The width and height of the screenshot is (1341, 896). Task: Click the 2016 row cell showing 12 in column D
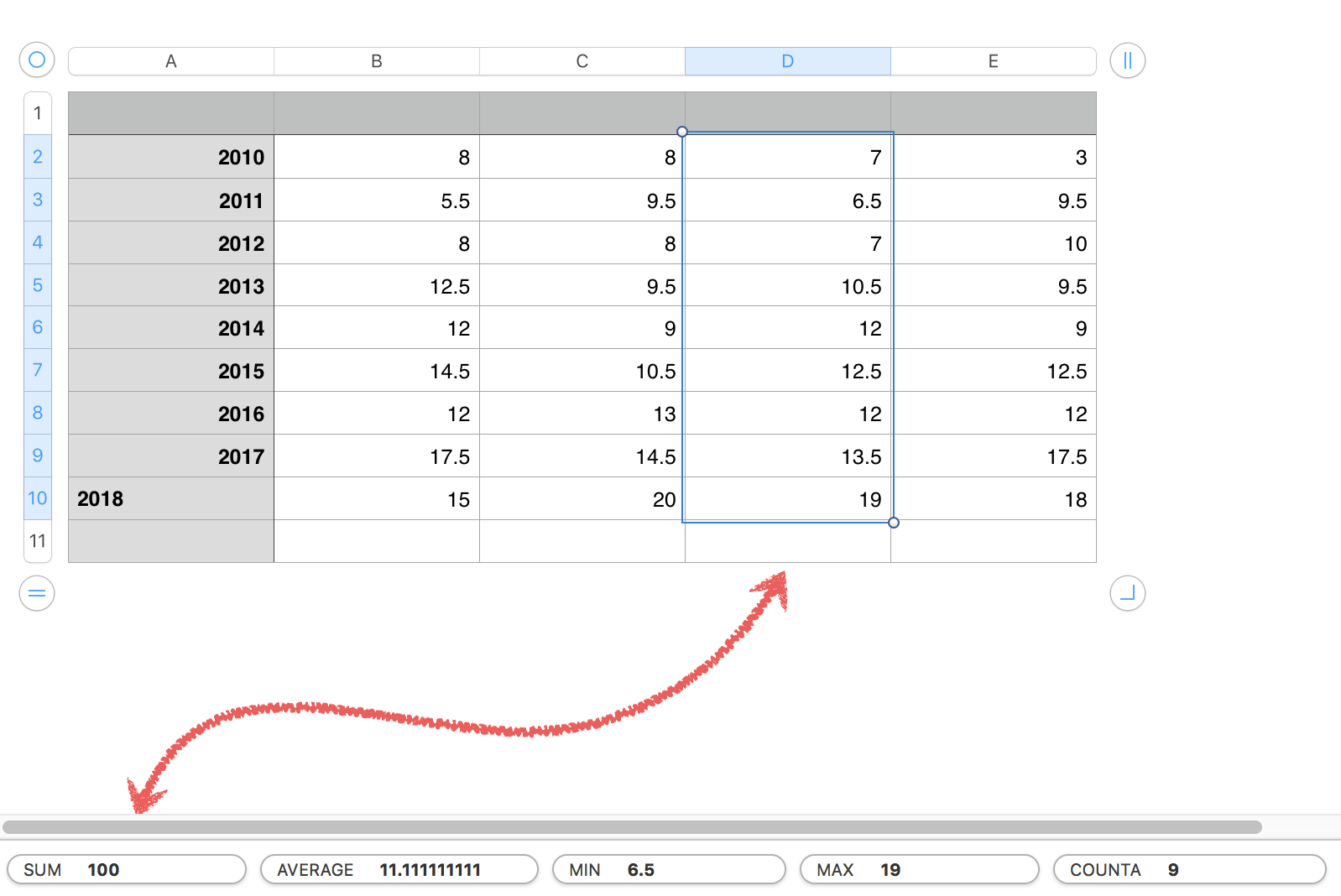(788, 413)
